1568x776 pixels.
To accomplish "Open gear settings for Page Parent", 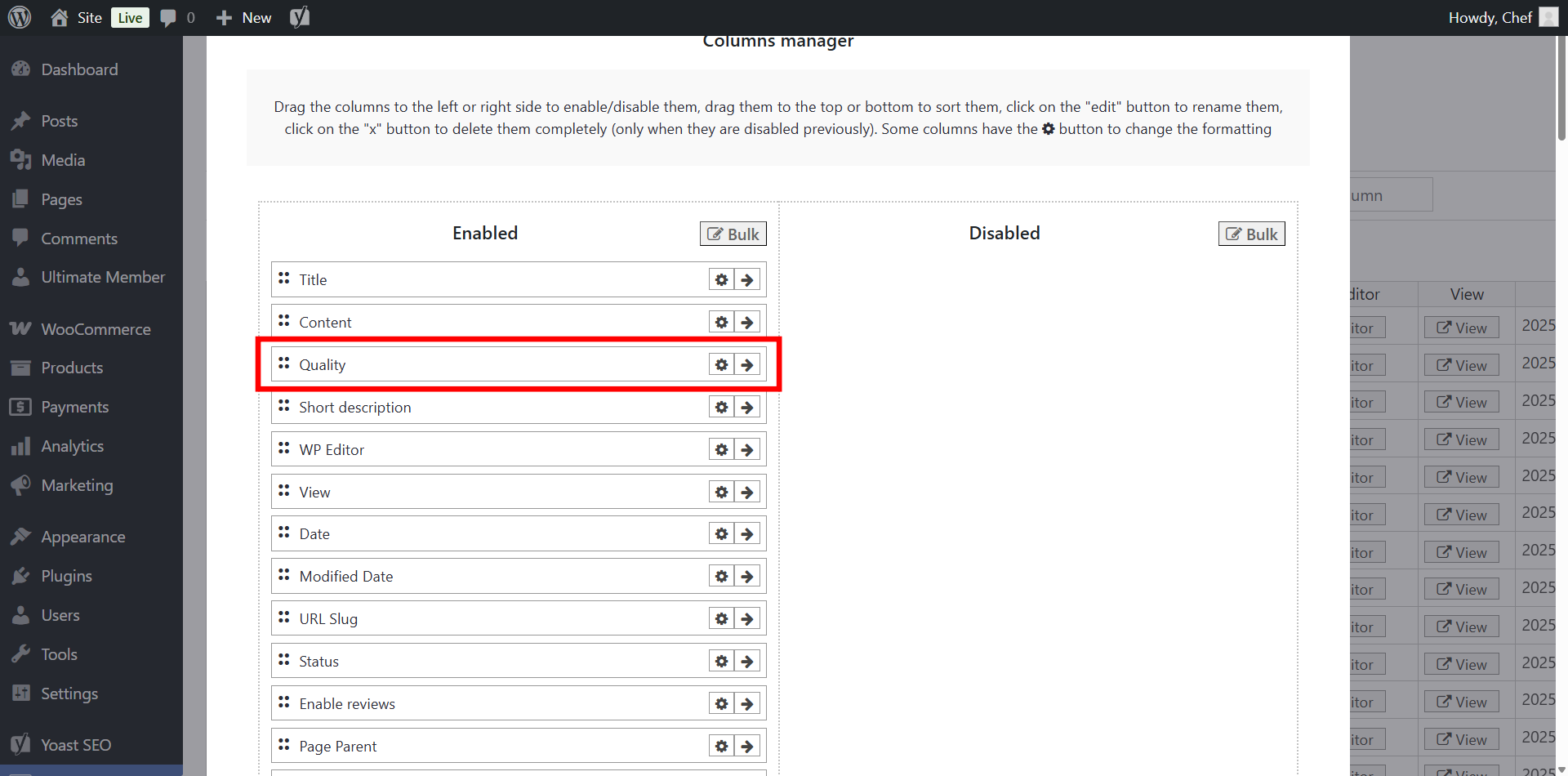I will coord(721,746).
